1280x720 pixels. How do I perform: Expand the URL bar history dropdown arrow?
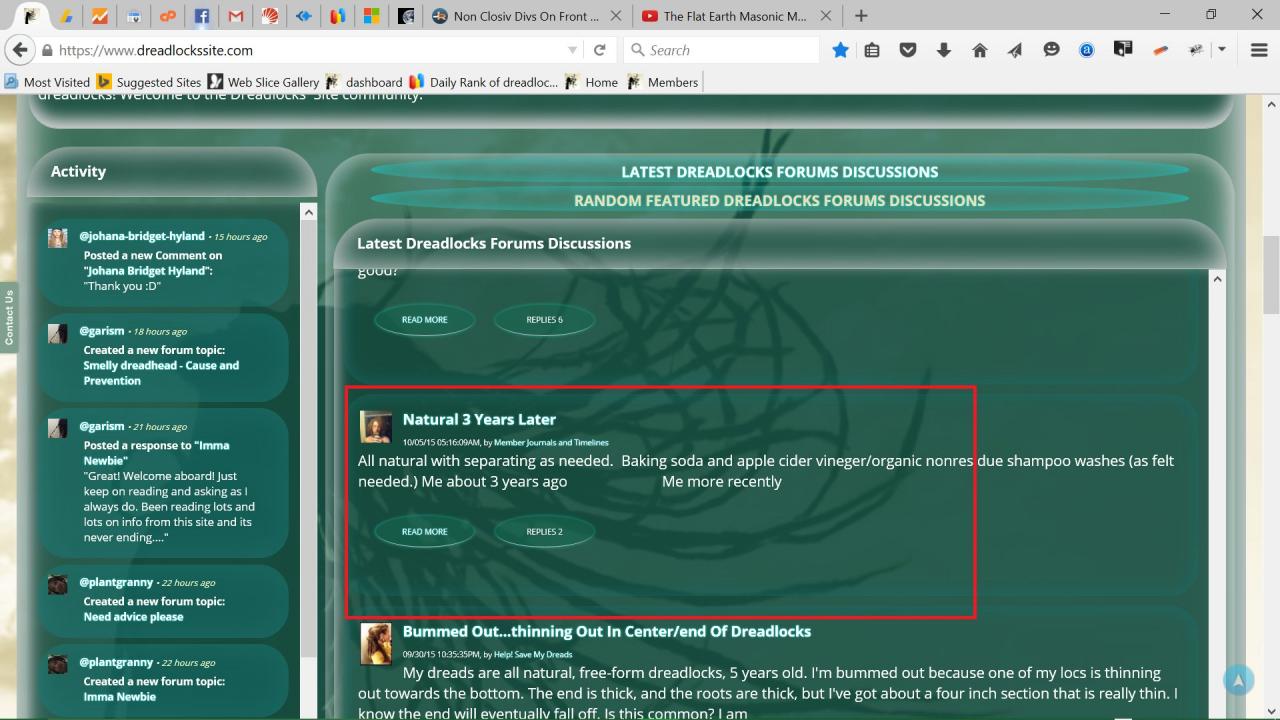[x=572, y=50]
